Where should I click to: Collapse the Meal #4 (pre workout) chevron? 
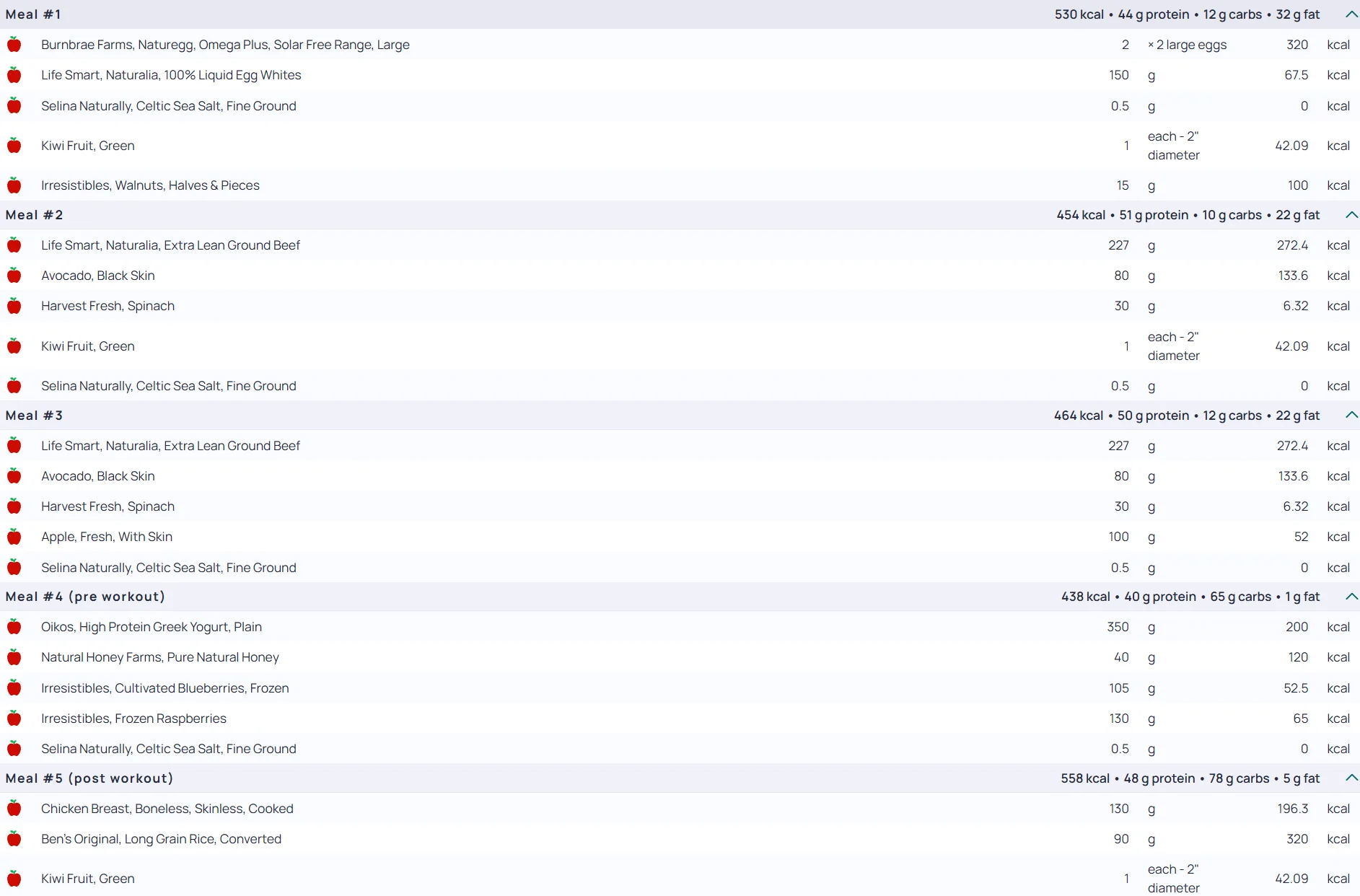pyautogui.click(x=1351, y=597)
